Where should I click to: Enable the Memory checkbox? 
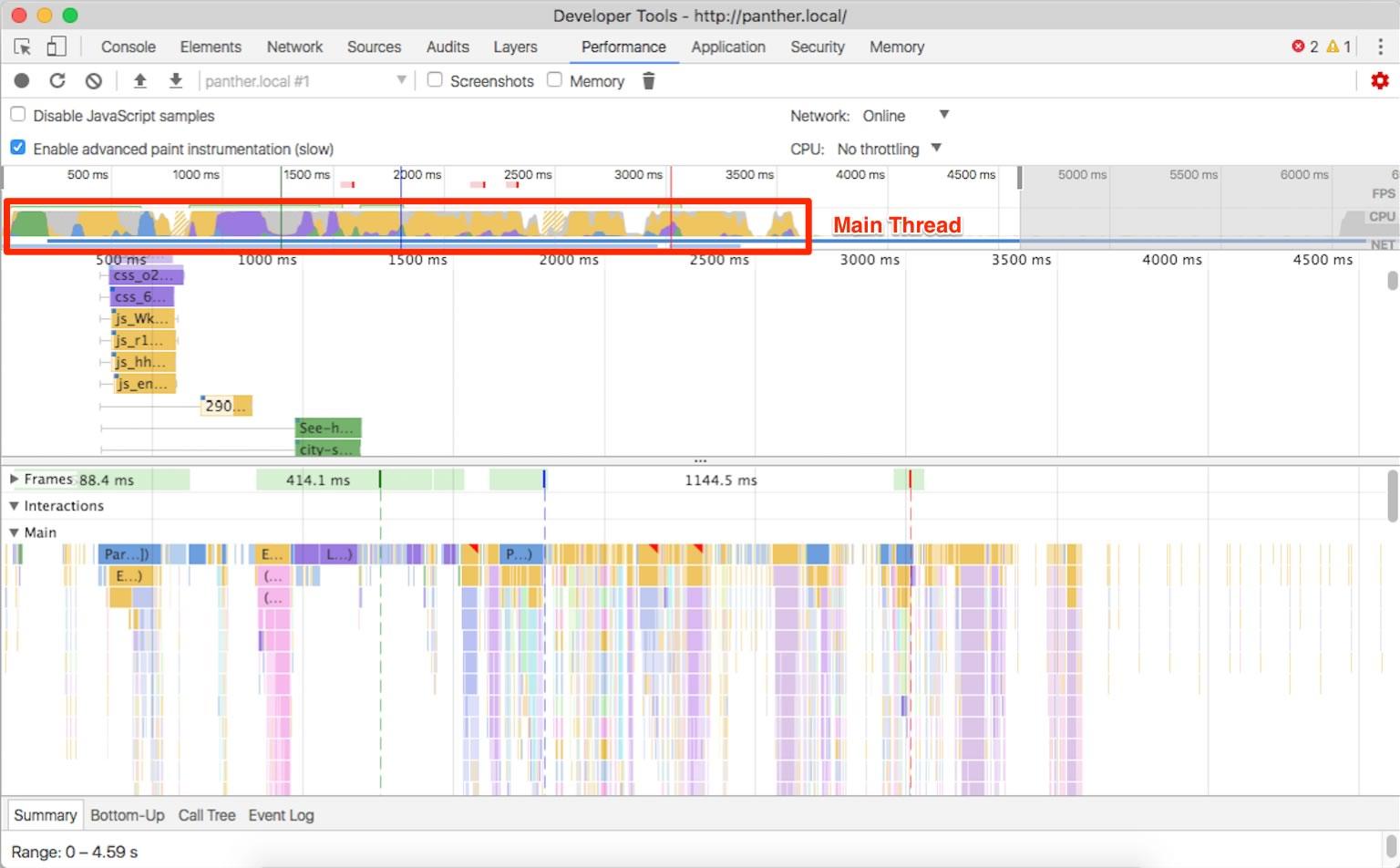[x=554, y=80]
